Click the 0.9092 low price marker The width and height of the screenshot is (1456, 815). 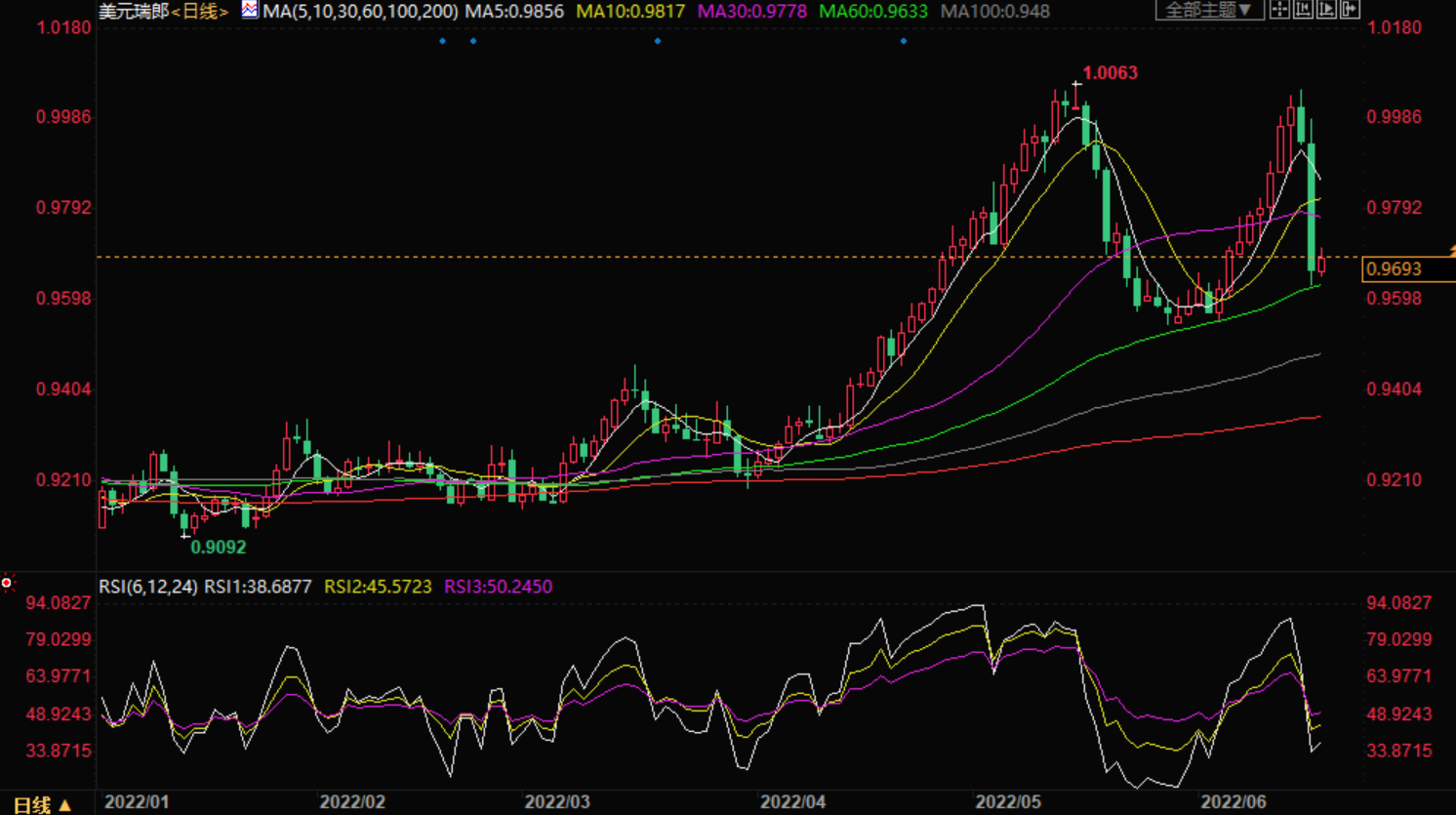(x=218, y=548)
